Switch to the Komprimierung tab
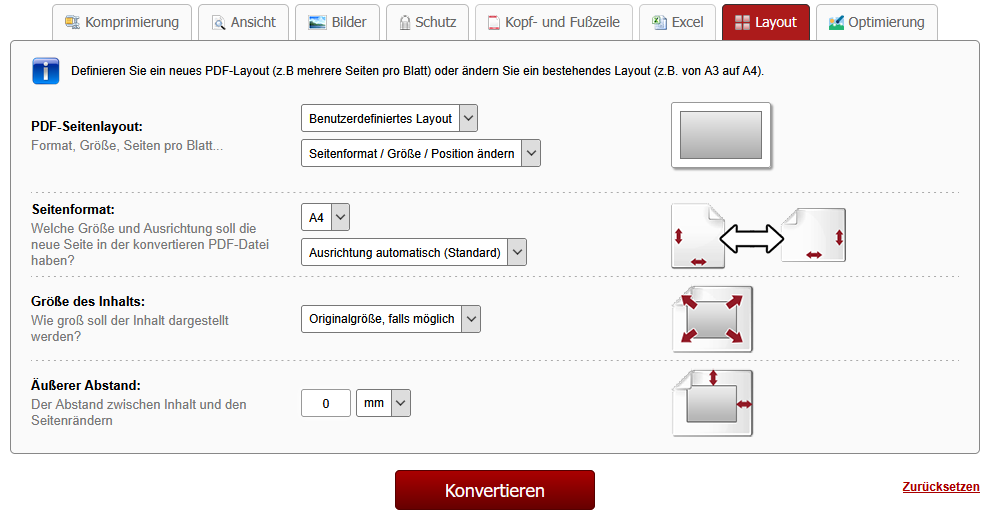The image size is (988, 519). (120, 22)
